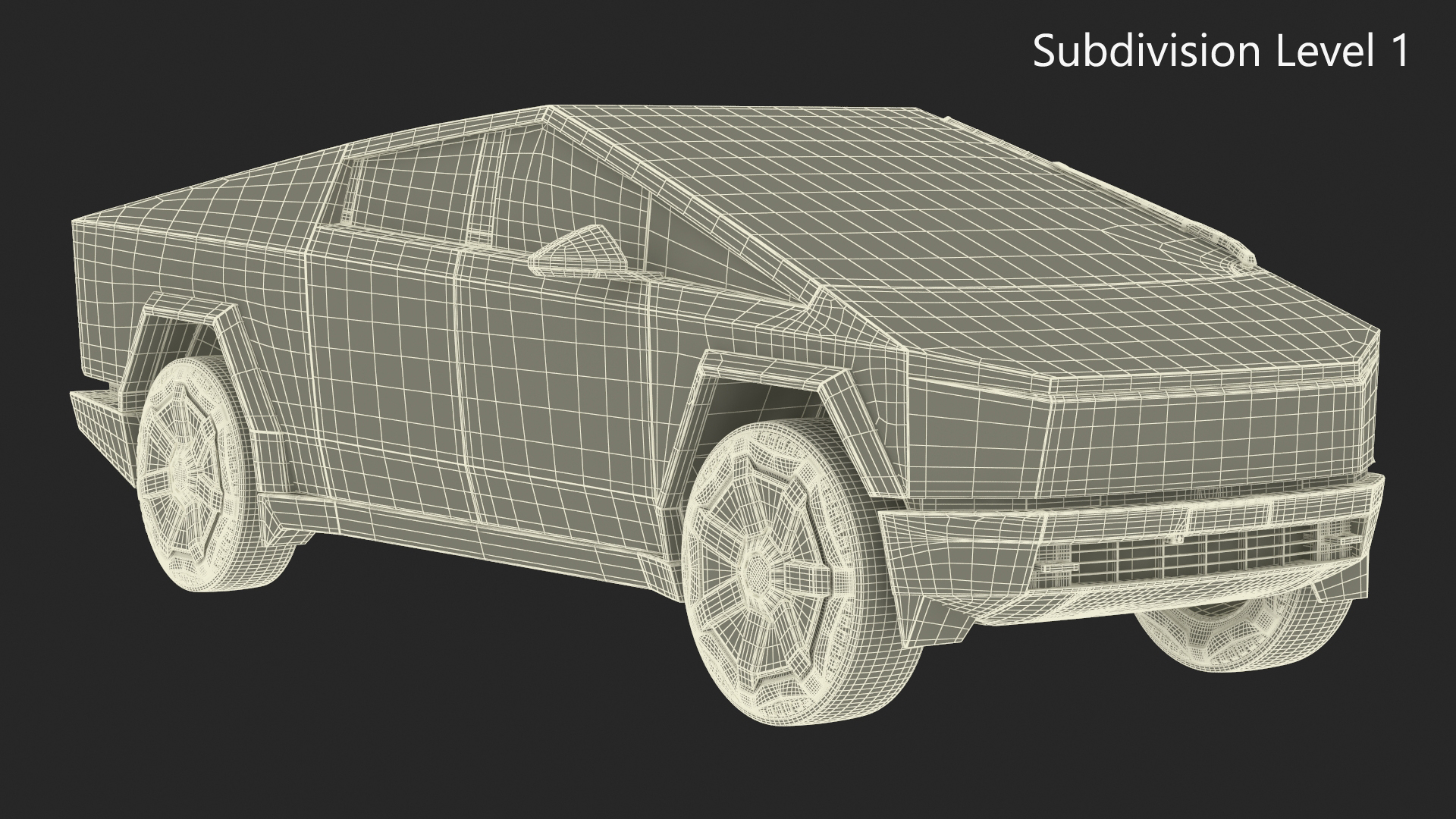Viewport: 1456px width, 819px height.
Task: Click the side mirror on the car
Action: (x=579, y=249)
